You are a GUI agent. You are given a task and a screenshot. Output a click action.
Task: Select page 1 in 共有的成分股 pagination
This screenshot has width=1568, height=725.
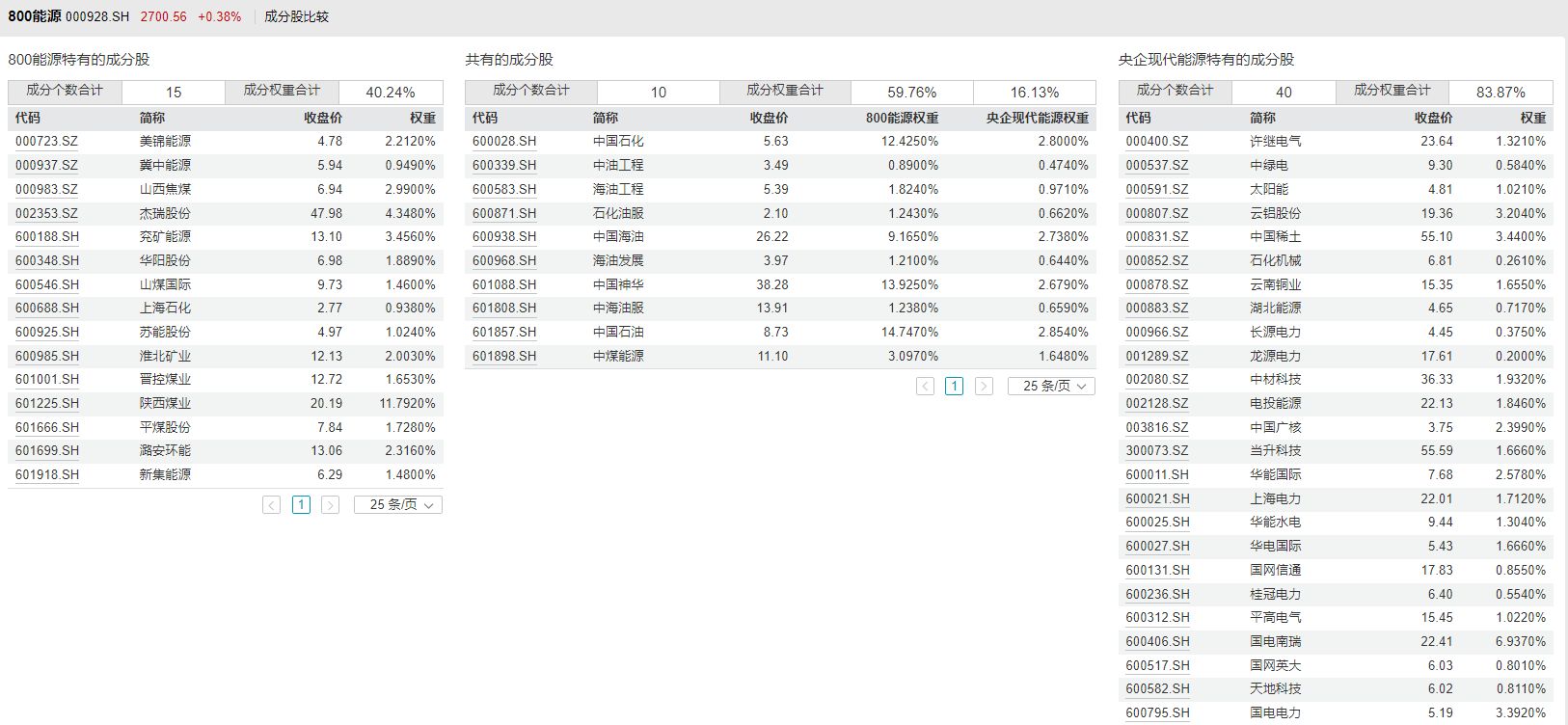click(x=954, y=387)
